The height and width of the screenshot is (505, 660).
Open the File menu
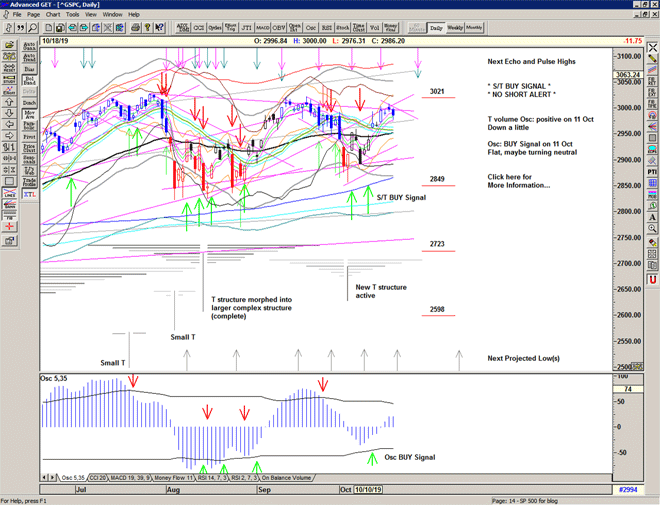point(17,14)
